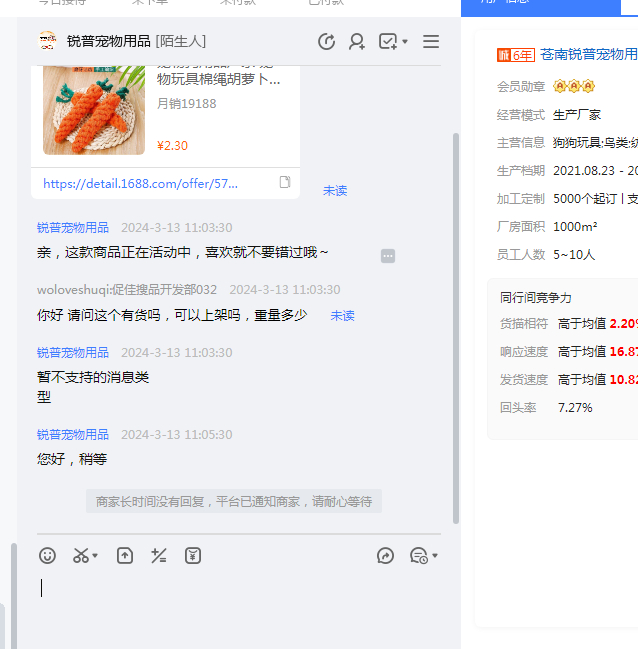Click the chat history refresh icon
638x649 pixels.
pos(326,41)
